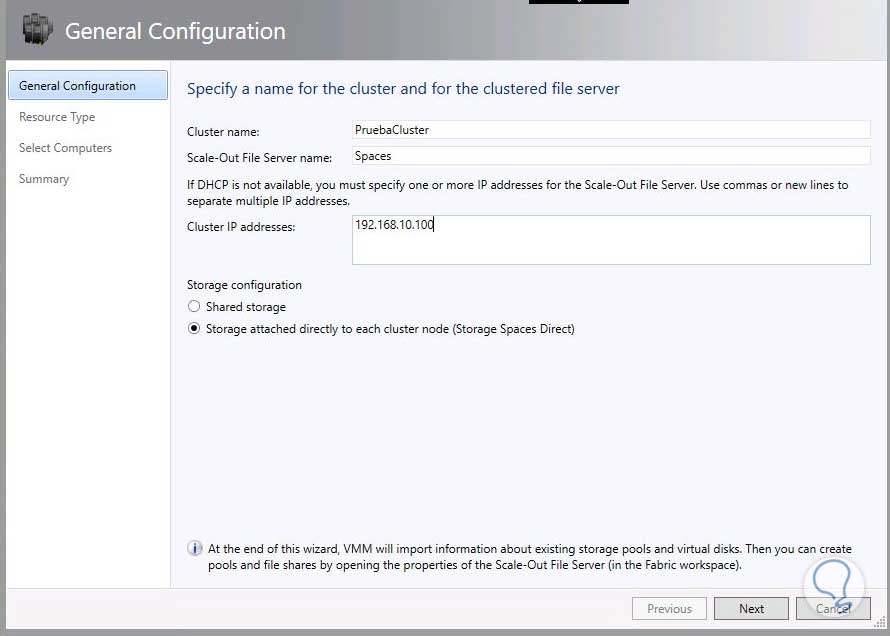Select the Shared storage radio button
This screenshot has height=636, width=890.
coord(194,306)
